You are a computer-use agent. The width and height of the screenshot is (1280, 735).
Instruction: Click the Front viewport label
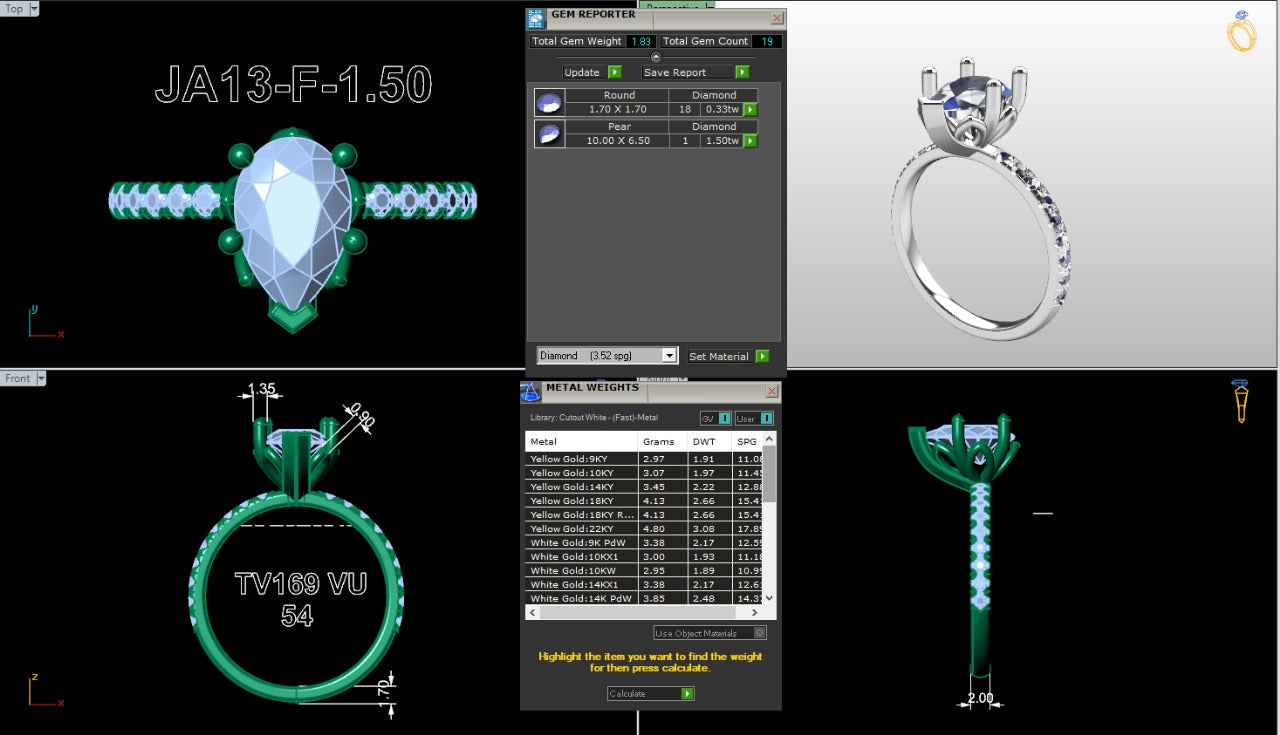pyautogui.click(x=17, y=378)
